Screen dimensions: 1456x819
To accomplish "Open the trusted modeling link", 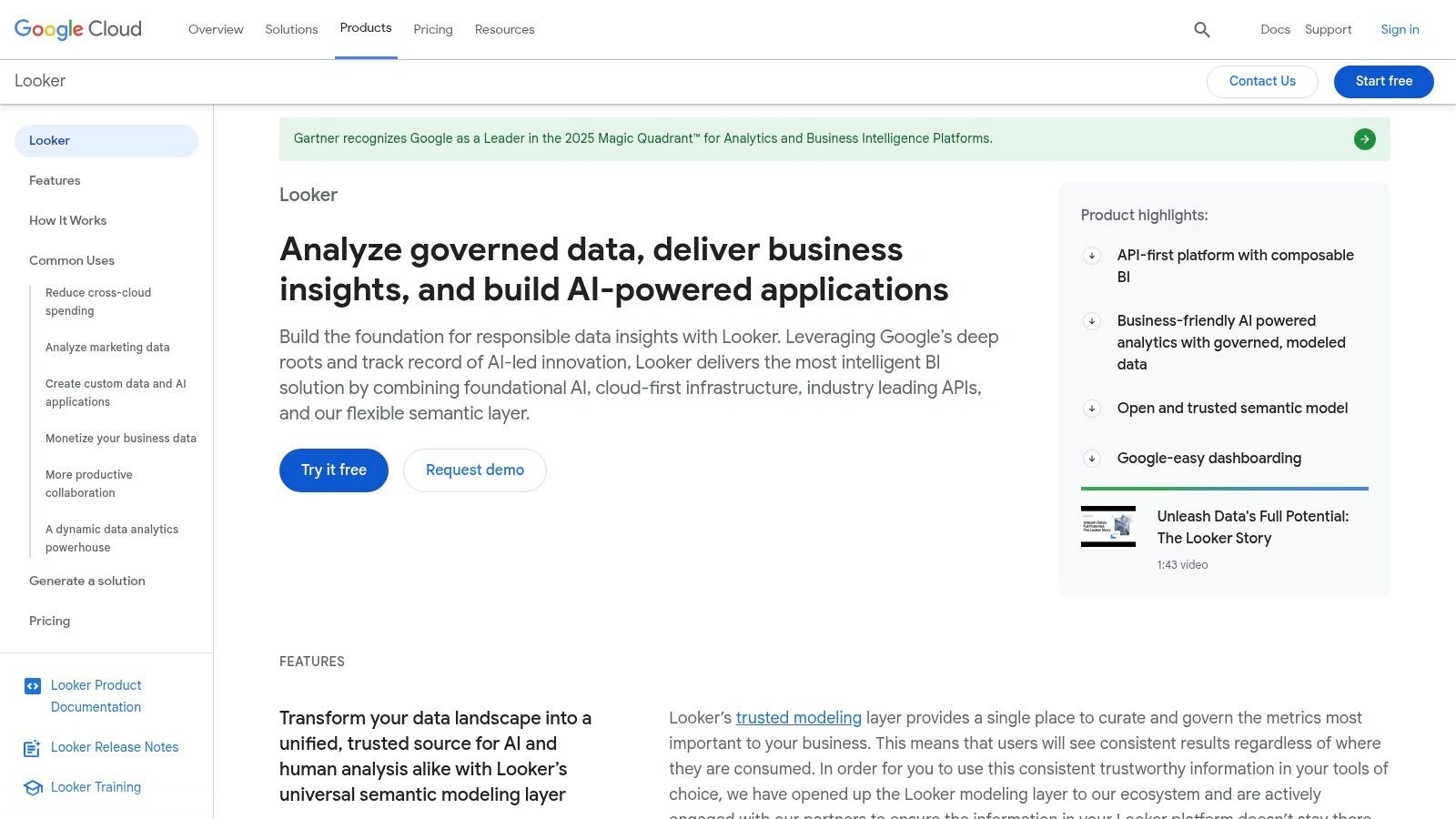I will 798,718.
